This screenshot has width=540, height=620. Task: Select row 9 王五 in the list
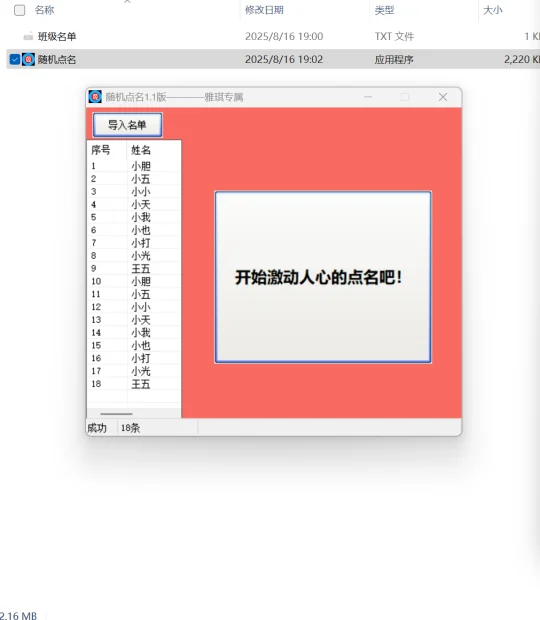134,268
